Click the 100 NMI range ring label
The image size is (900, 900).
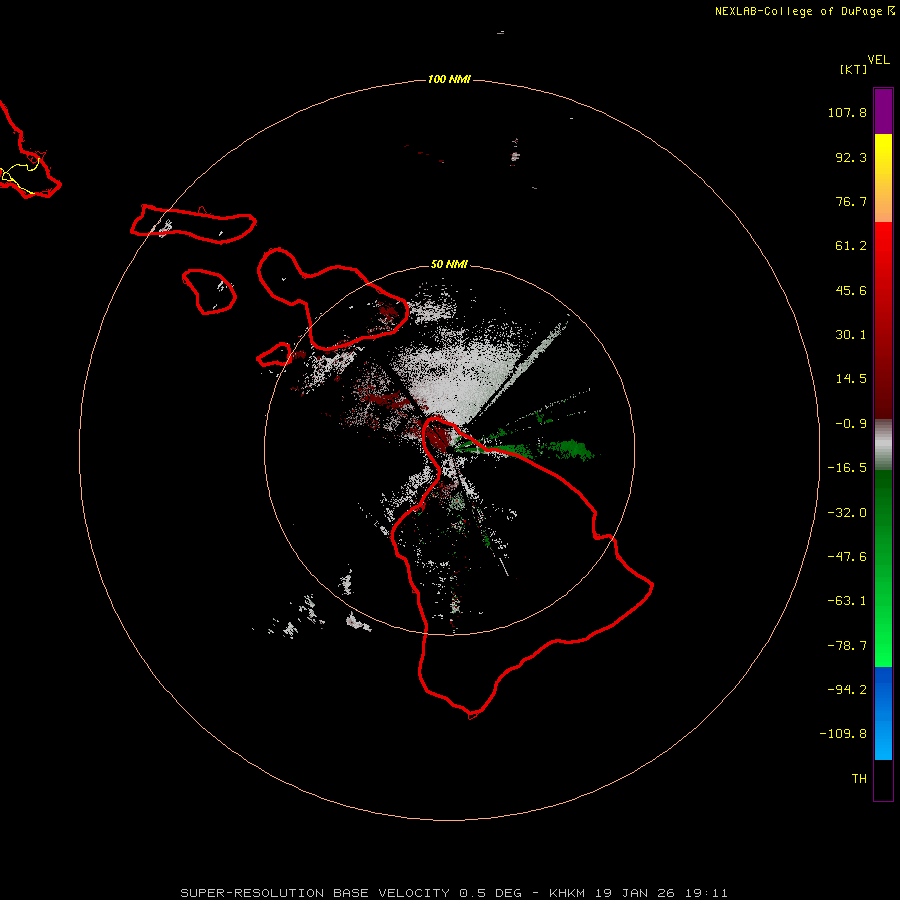tap(449, 79)
